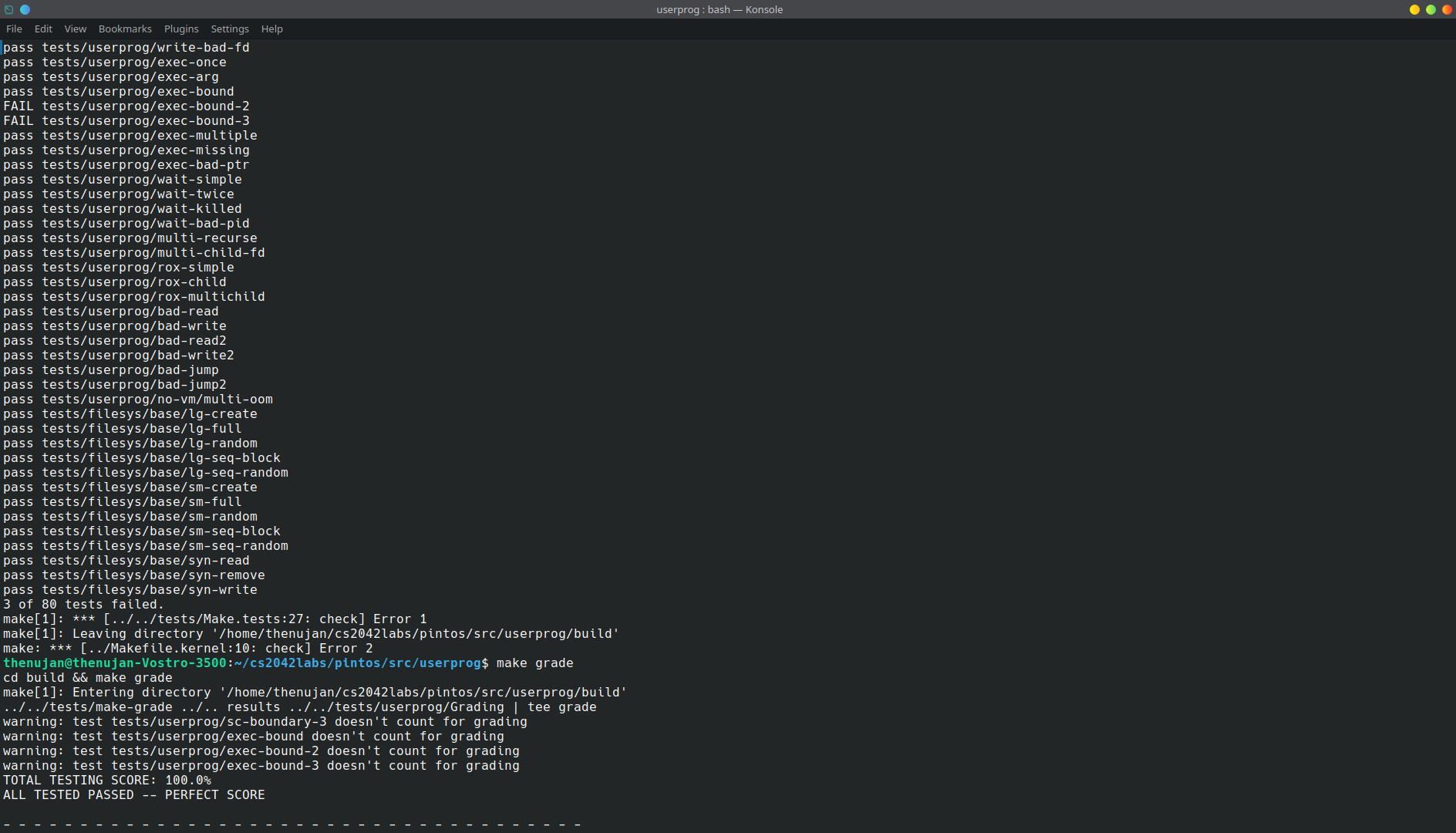Open the File menu
The height and width of the screenshot is (833, 1456).
(x=14, y=29)
